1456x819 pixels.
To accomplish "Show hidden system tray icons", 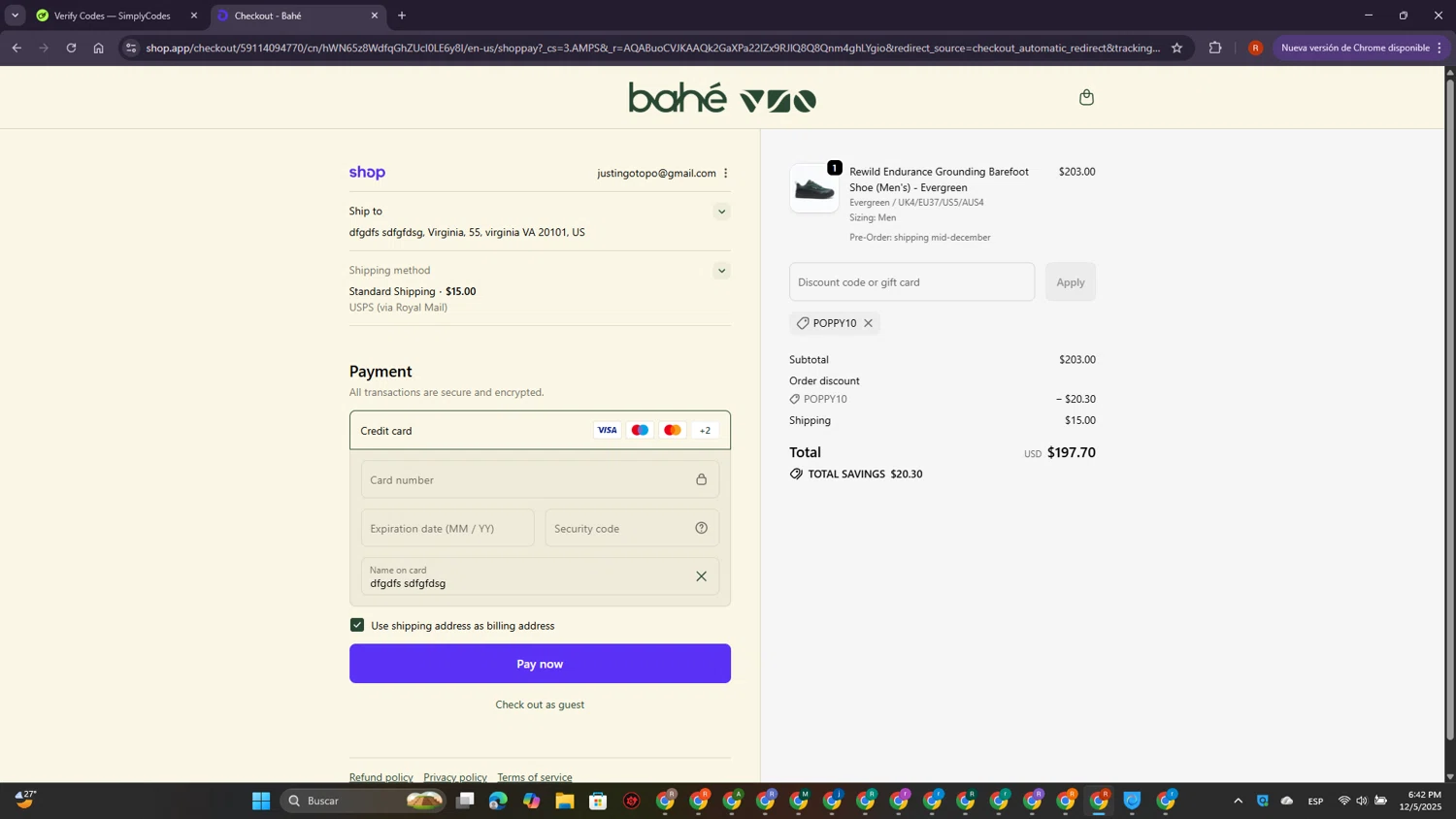I will click(x=1238, y=801).
